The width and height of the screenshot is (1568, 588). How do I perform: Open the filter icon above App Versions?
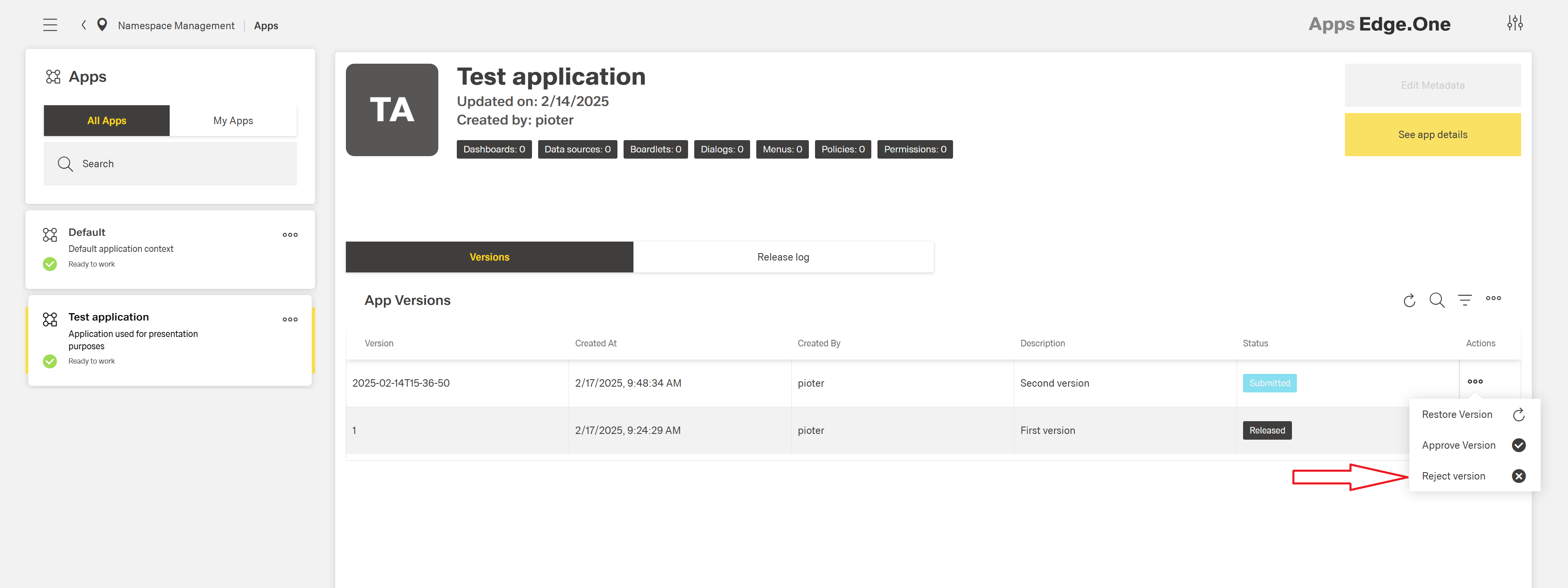(1464, 300)
